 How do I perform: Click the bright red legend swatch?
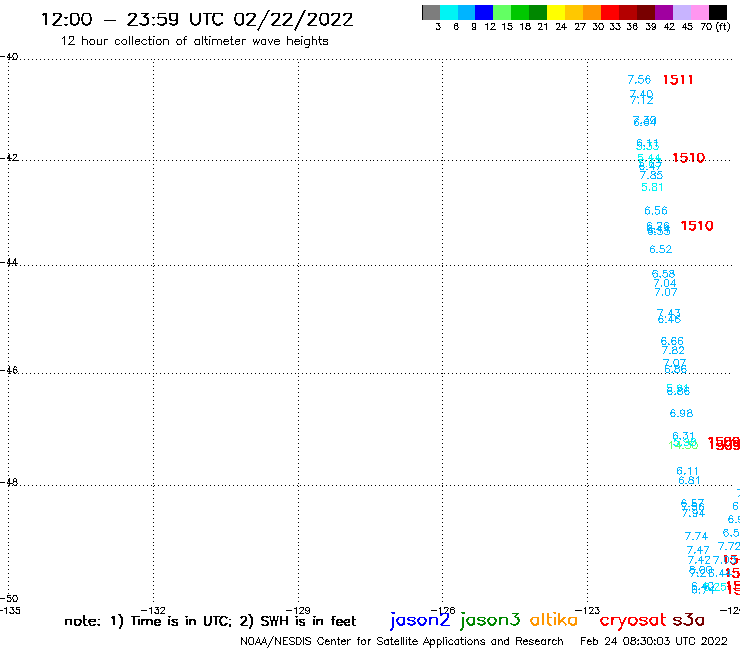pyautogui.click(x=610, y=12)
